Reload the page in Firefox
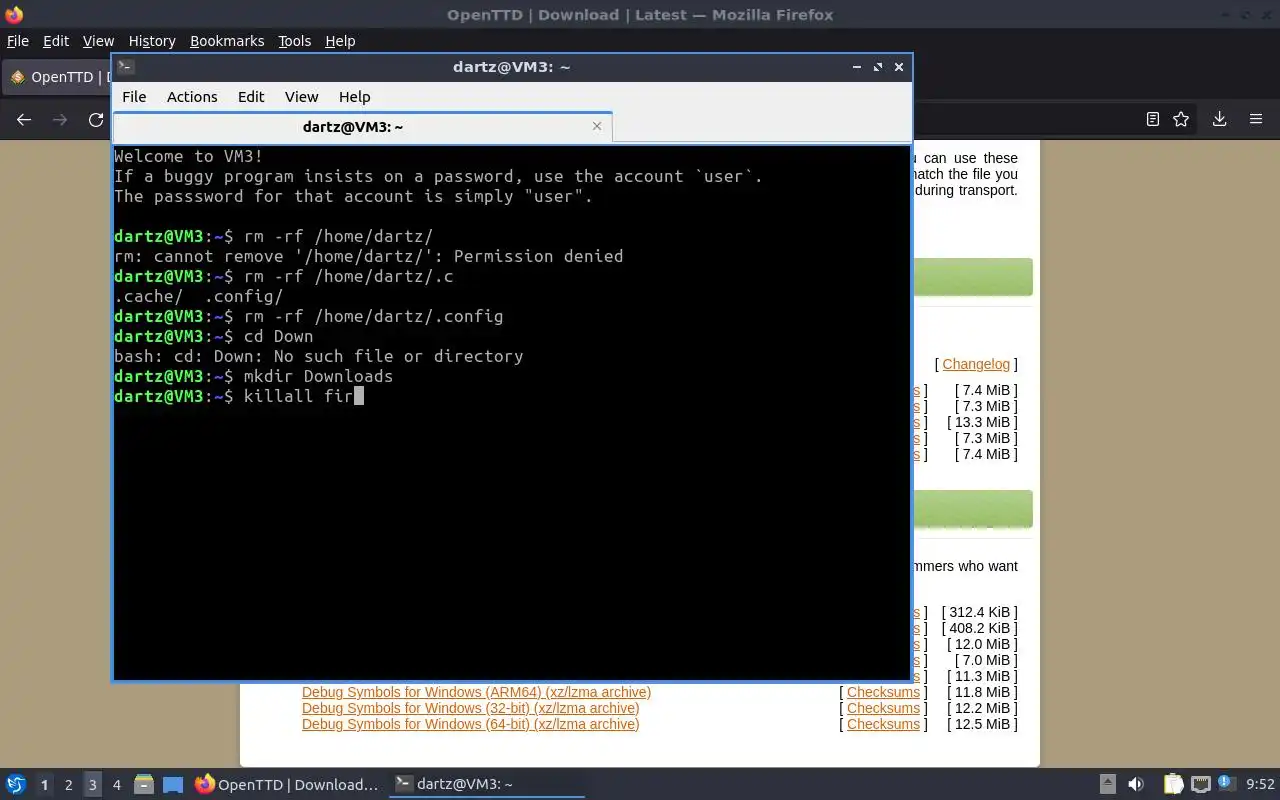1280x800 pixels. (96, 119)
